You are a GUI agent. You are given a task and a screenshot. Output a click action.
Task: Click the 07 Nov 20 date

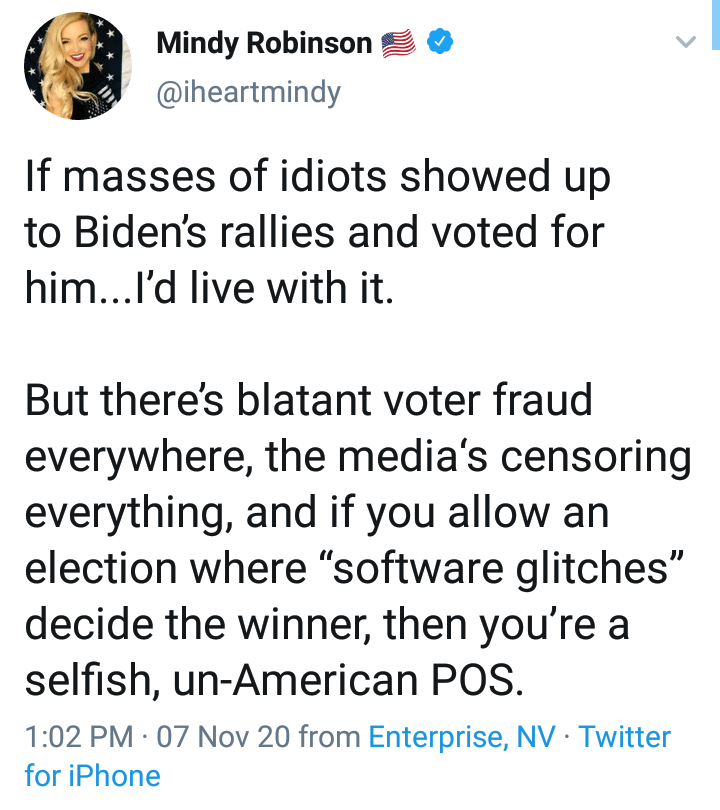click(224, 738)
